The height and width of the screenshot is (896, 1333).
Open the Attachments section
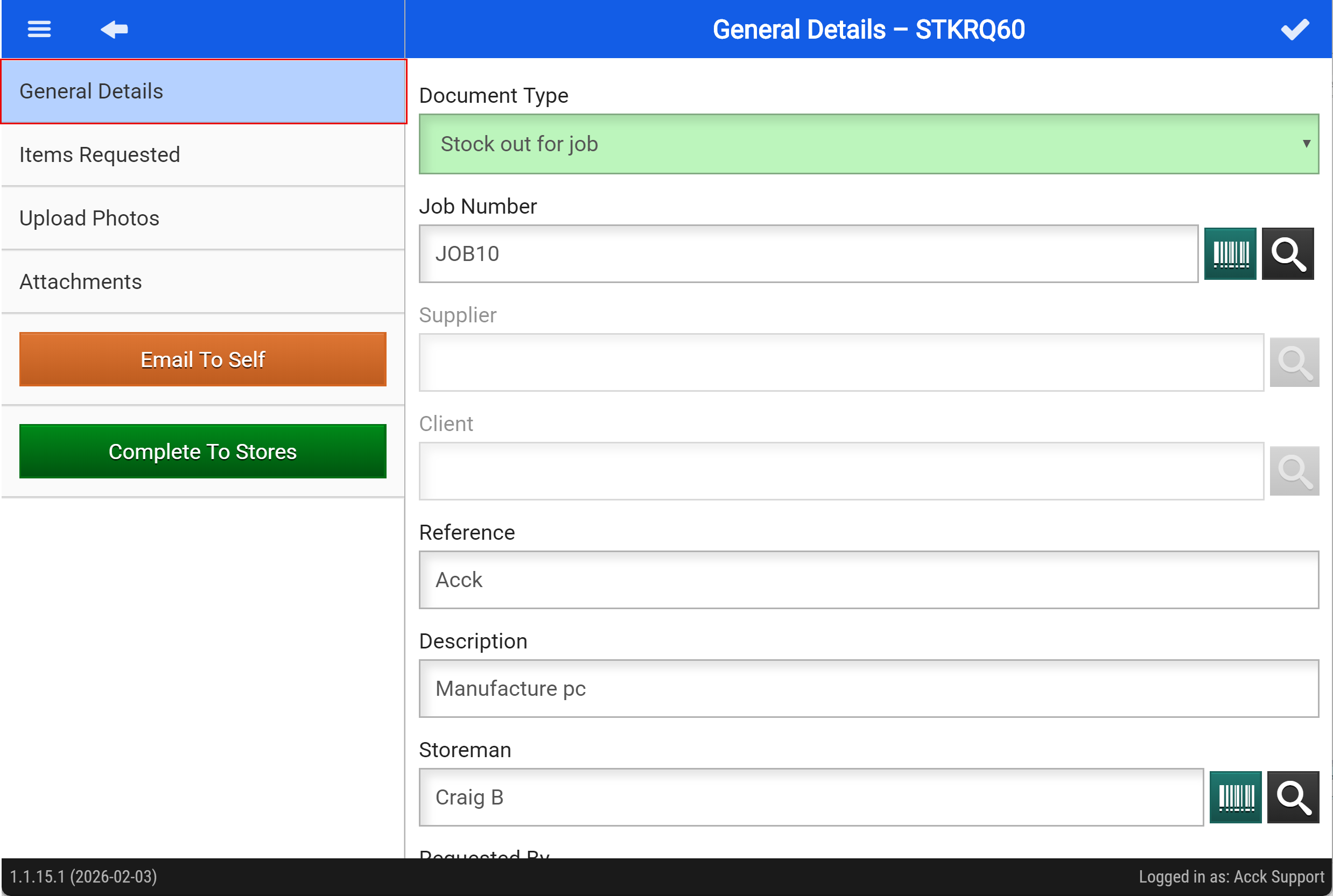(x=204, y=281)
